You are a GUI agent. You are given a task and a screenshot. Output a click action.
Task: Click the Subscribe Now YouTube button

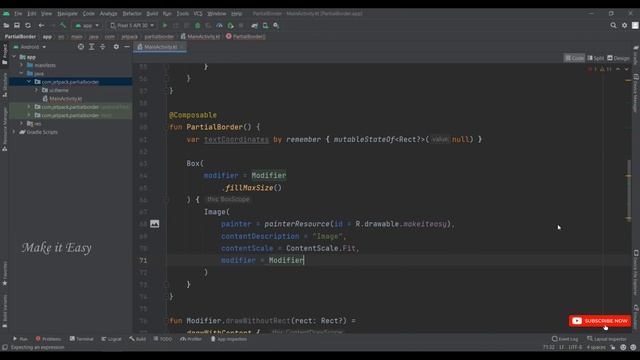(x=600, y=321)
